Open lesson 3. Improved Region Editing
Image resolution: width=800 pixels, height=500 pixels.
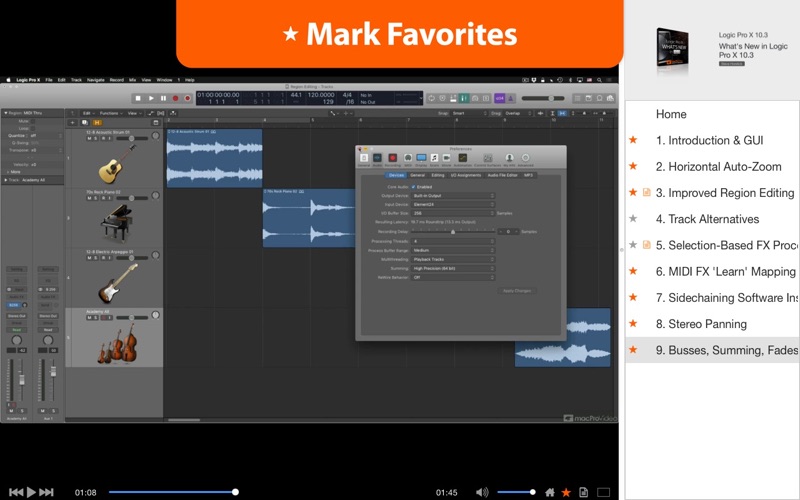click(724, 193)
